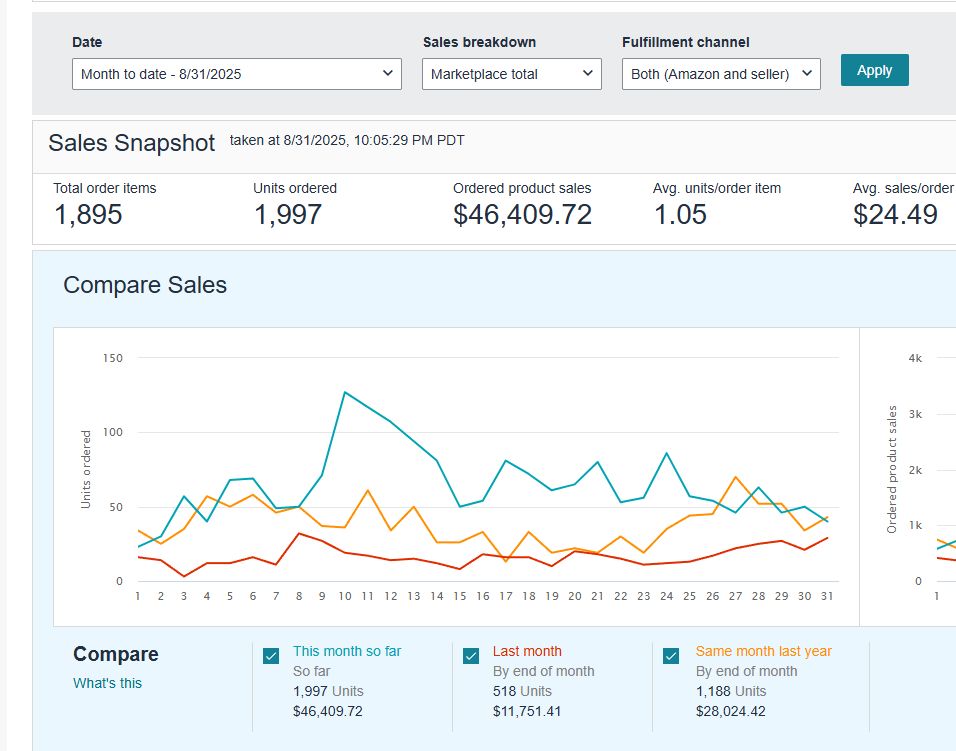Image resolution: width=956 pixels, height=751 pixels.
Task: Select the Total order items value 1,895
Action: pos(88,215)
